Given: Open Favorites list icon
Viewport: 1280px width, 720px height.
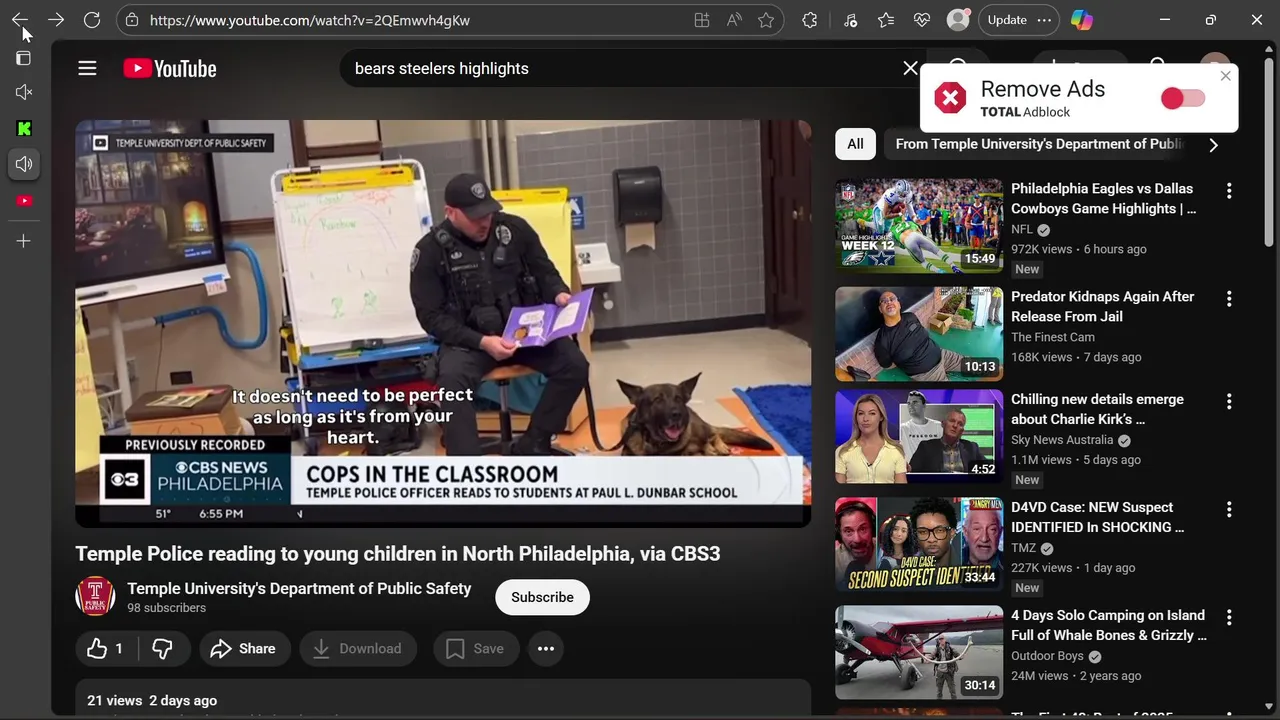Looking at the screenshot, I should coord(886,20).
